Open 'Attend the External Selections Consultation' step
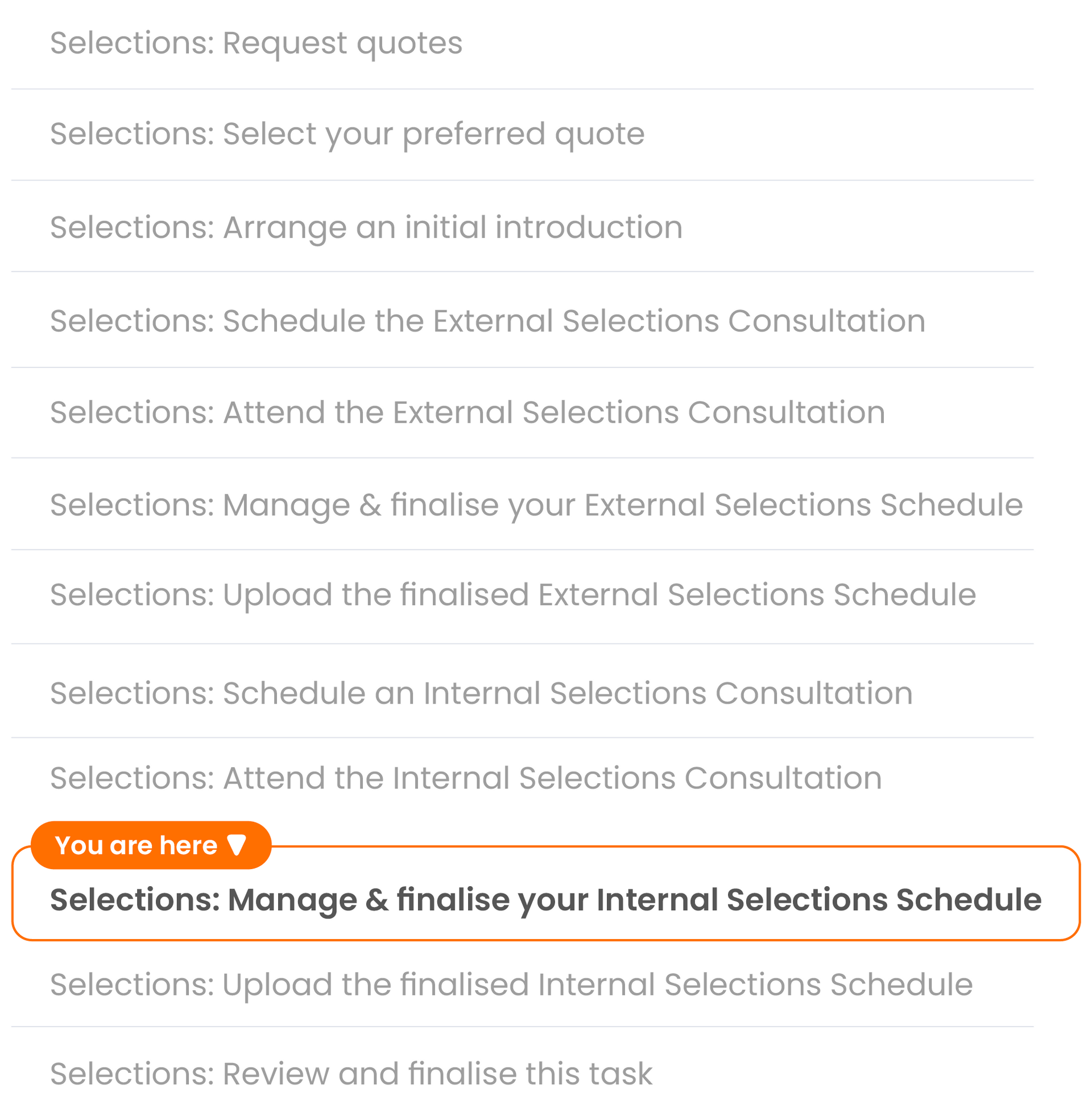1092x1112 pixels. [468, 412]
